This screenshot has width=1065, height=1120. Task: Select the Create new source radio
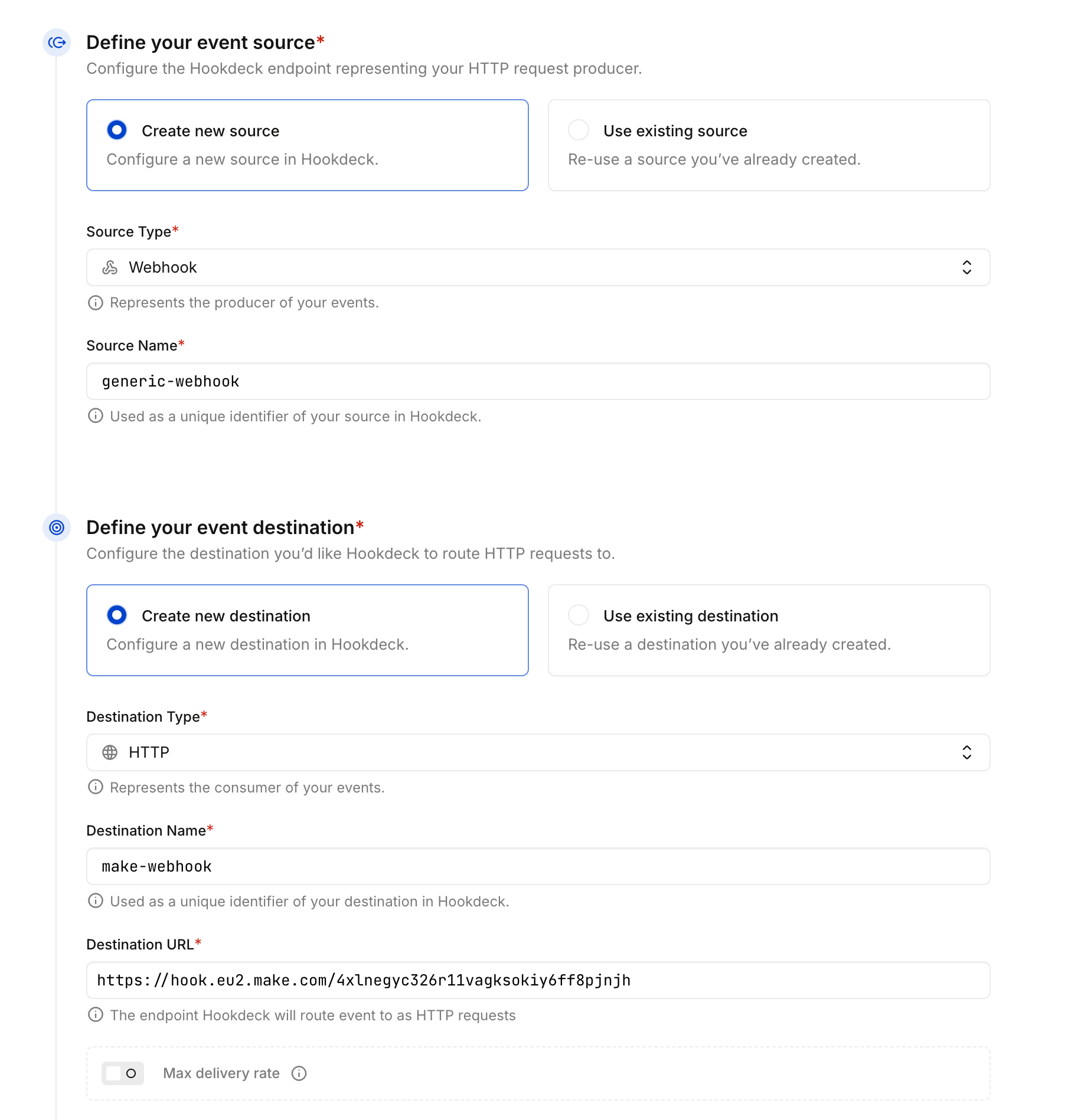[117, 130]
